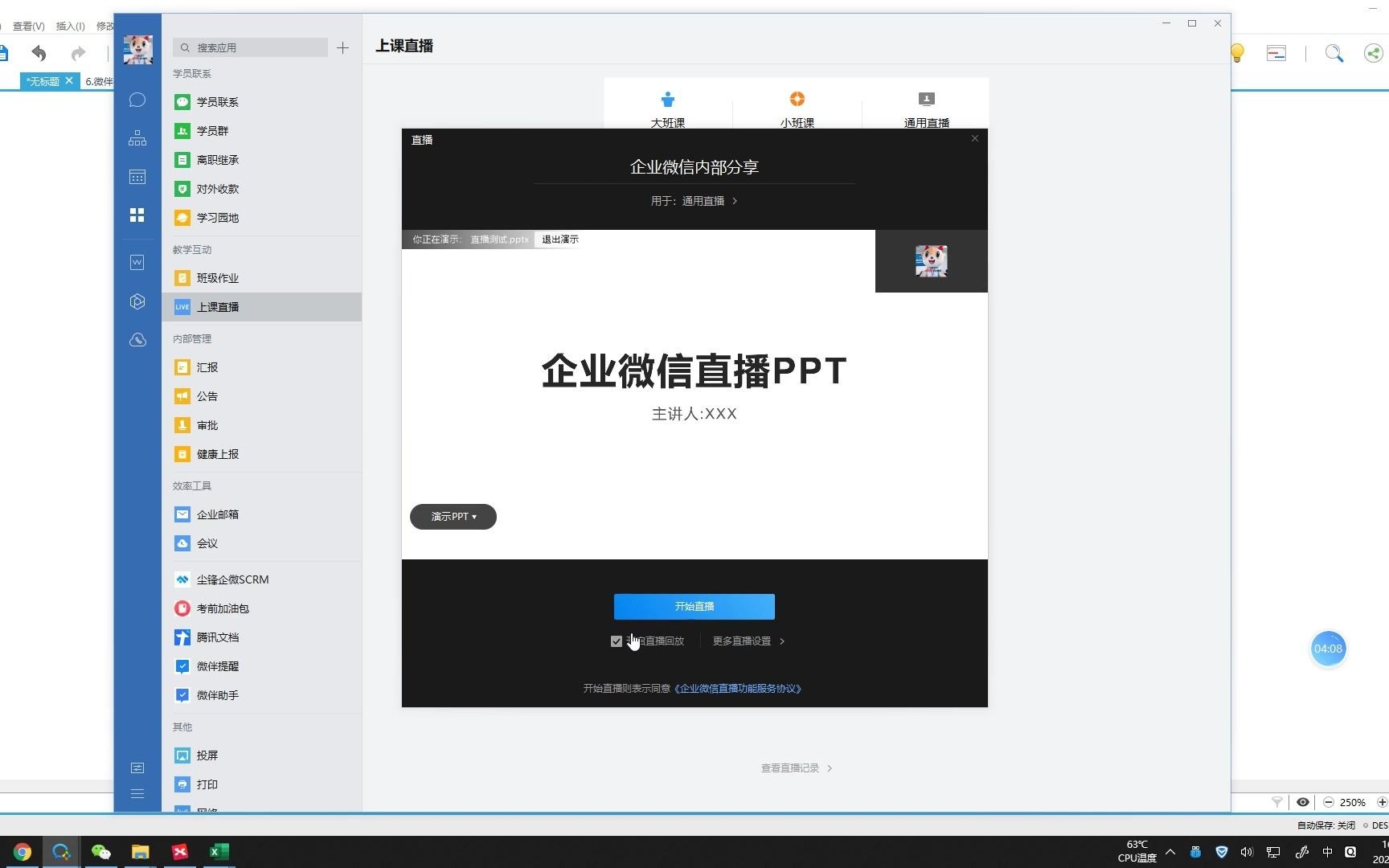
Task: Open 企业邮箱 app
Action: 261,514
